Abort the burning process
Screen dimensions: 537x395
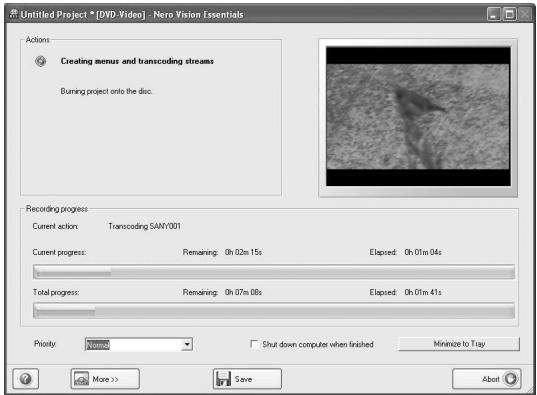[x=487, y=379]
